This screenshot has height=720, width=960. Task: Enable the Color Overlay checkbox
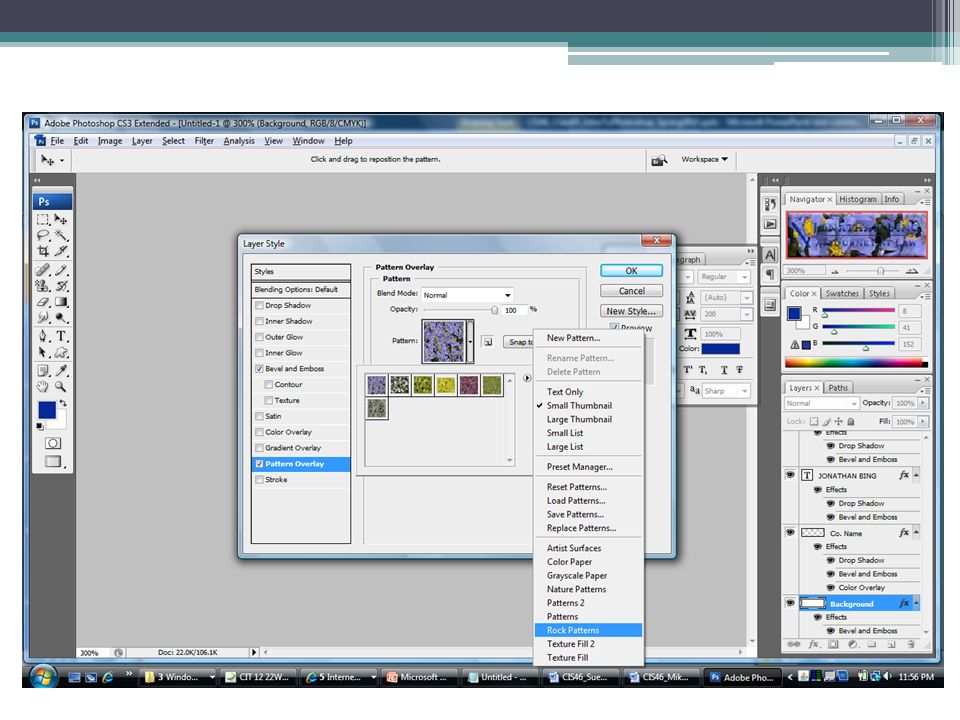click(260, 432)
